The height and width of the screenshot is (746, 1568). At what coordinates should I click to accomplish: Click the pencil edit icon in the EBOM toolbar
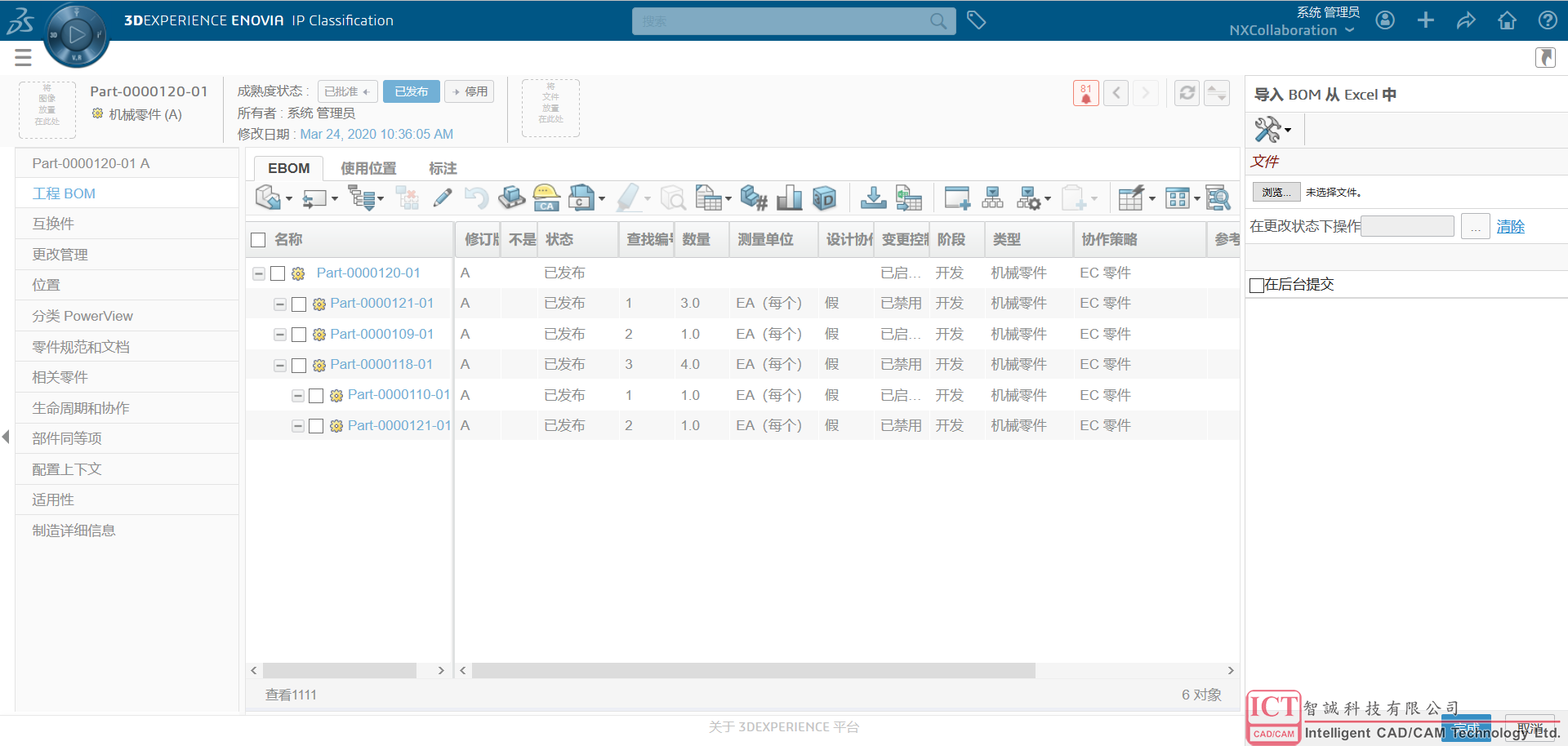(x=443, y=198)
